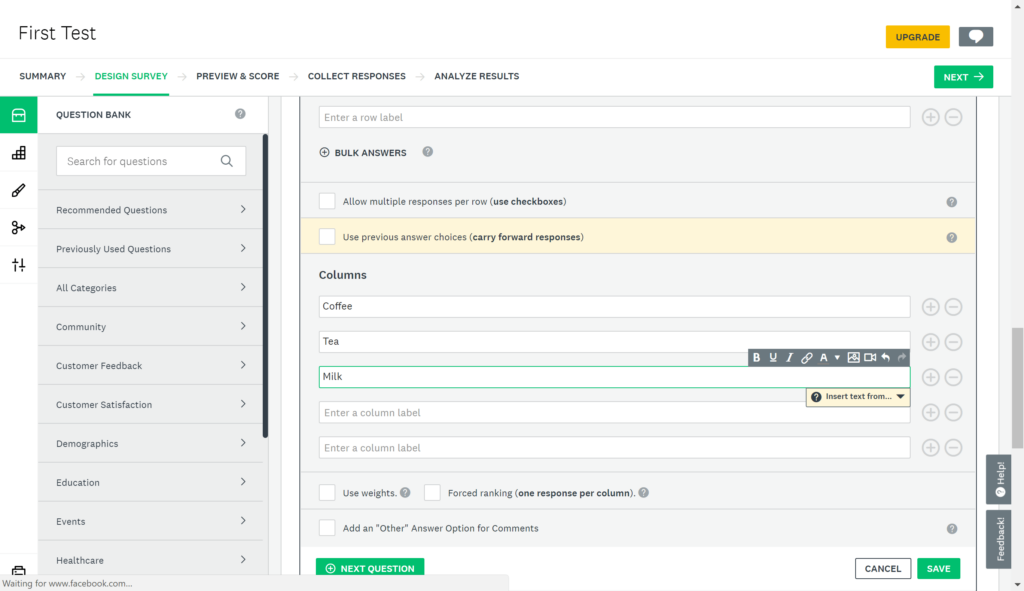
Task: Undo the last text edit
Action: click(886, 357)
